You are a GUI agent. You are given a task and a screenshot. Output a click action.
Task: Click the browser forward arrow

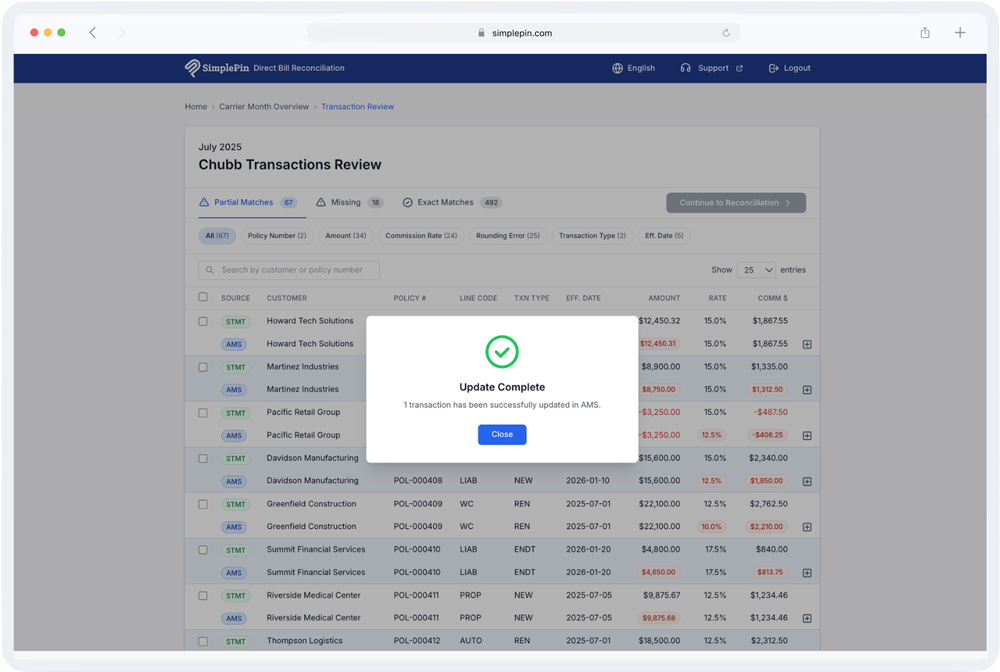121,33
